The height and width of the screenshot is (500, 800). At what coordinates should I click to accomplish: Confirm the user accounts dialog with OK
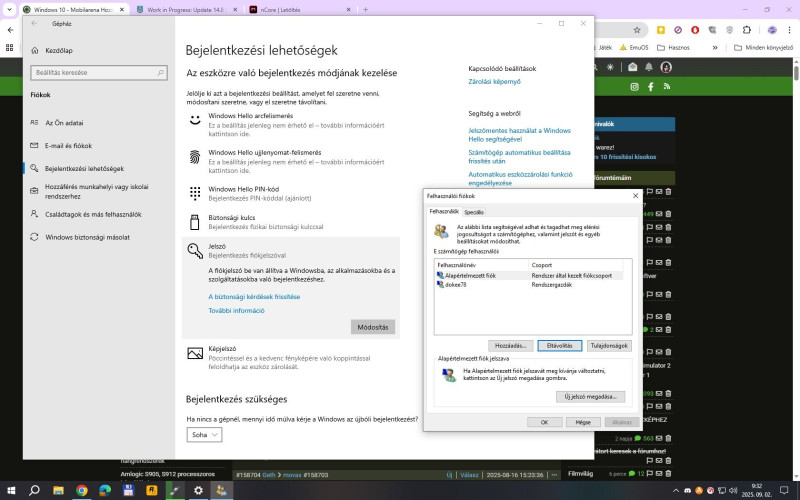tap(544, 422)
